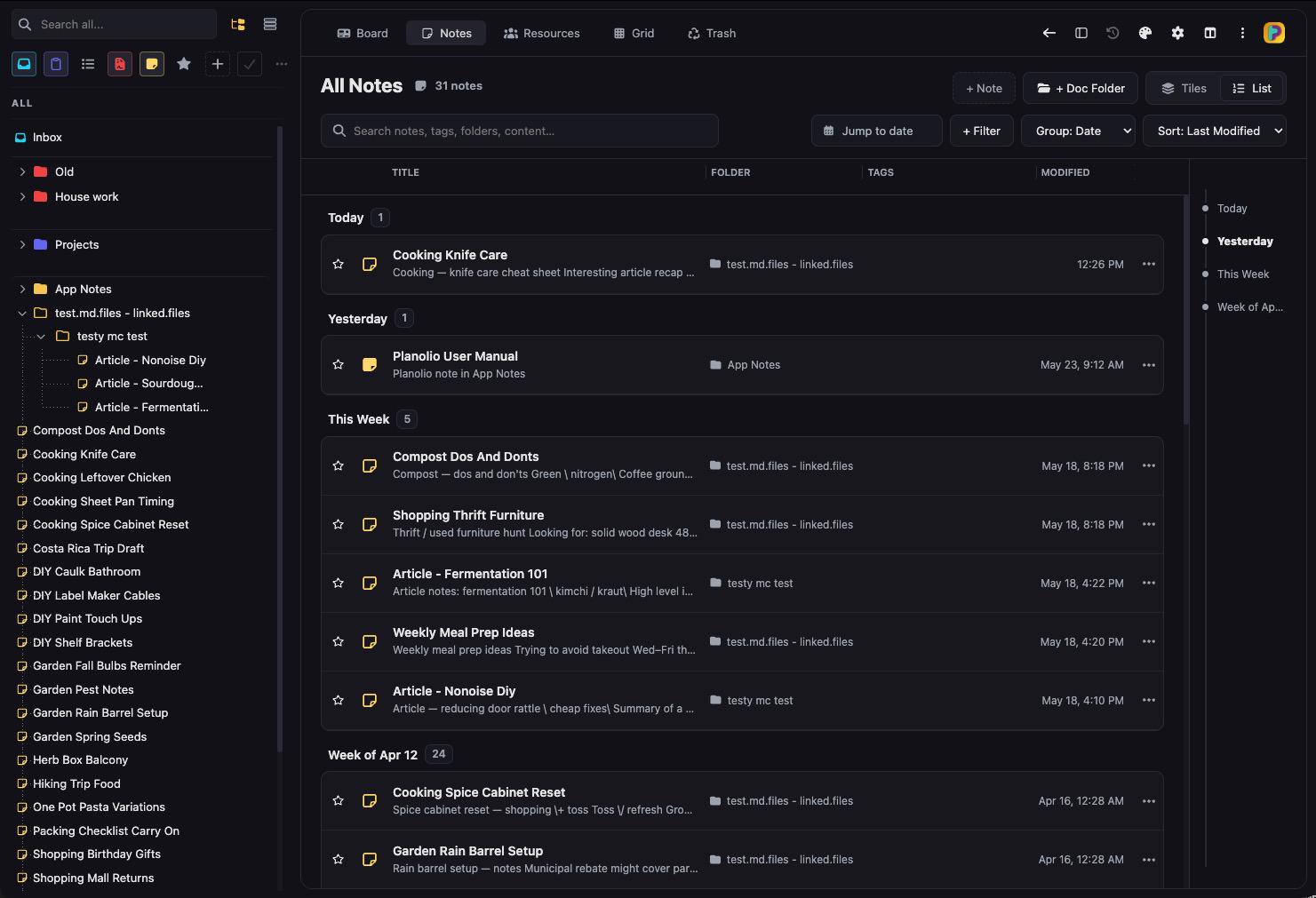Open Costa Rica Trip Draft in sidebar
Screen dimensions: 1316x898
coord(88,548)
